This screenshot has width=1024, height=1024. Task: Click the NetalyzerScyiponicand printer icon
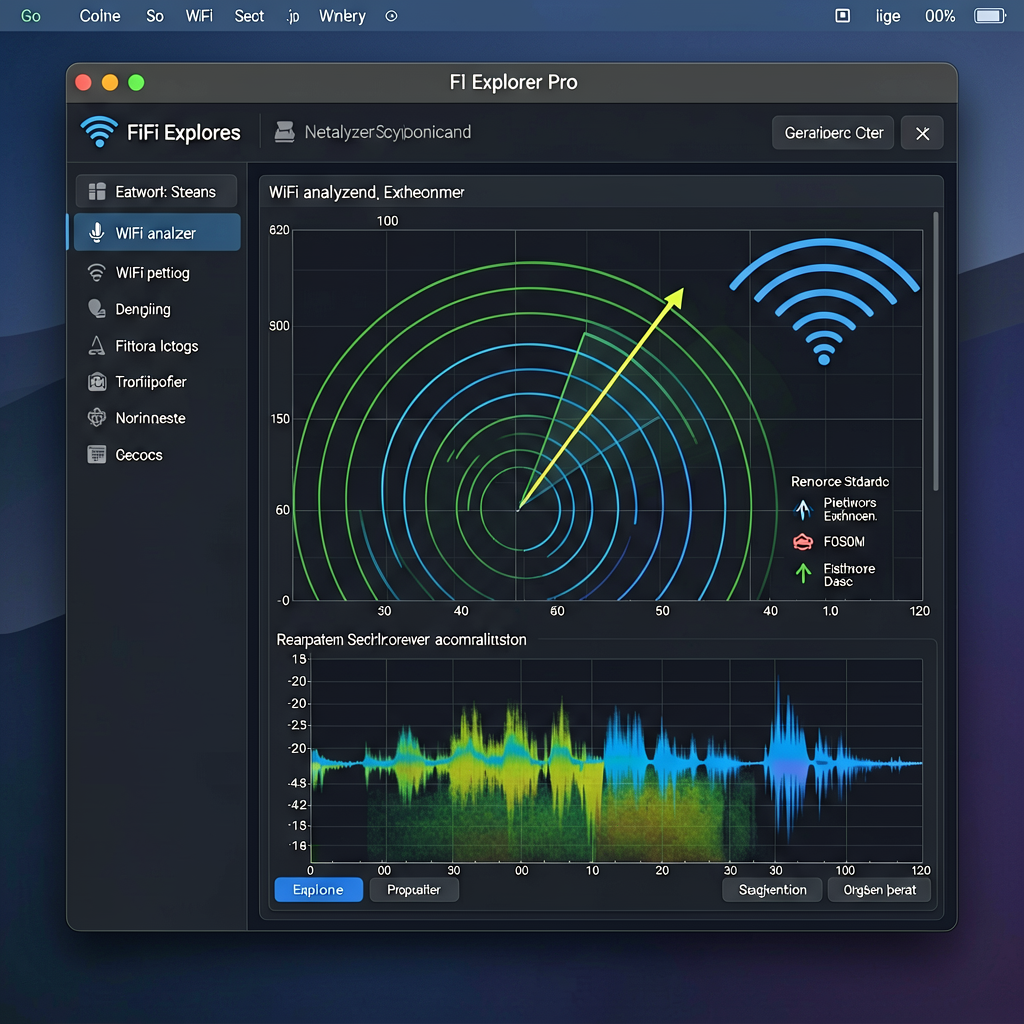click(x=284, y=132)
